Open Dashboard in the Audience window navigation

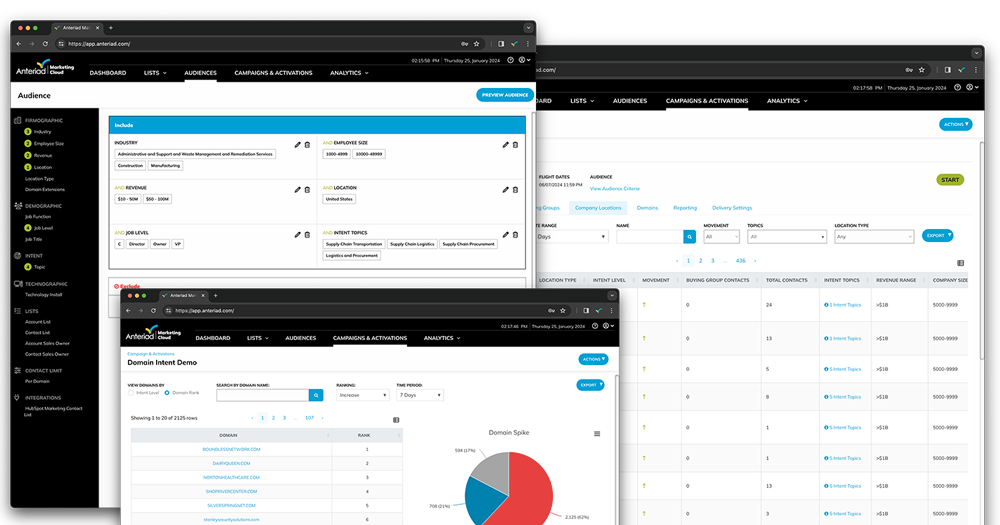click(108, 73)
